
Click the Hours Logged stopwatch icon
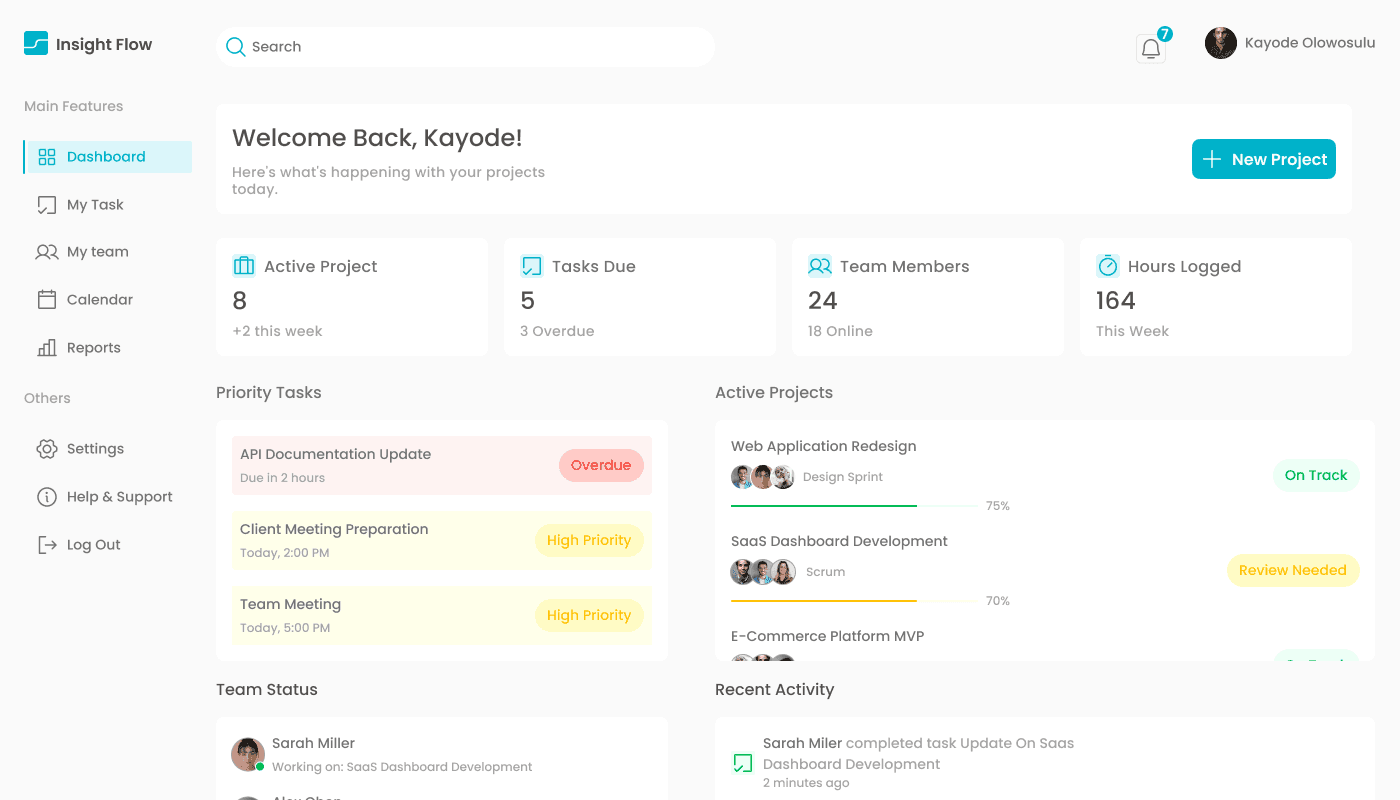point(1108,266)
